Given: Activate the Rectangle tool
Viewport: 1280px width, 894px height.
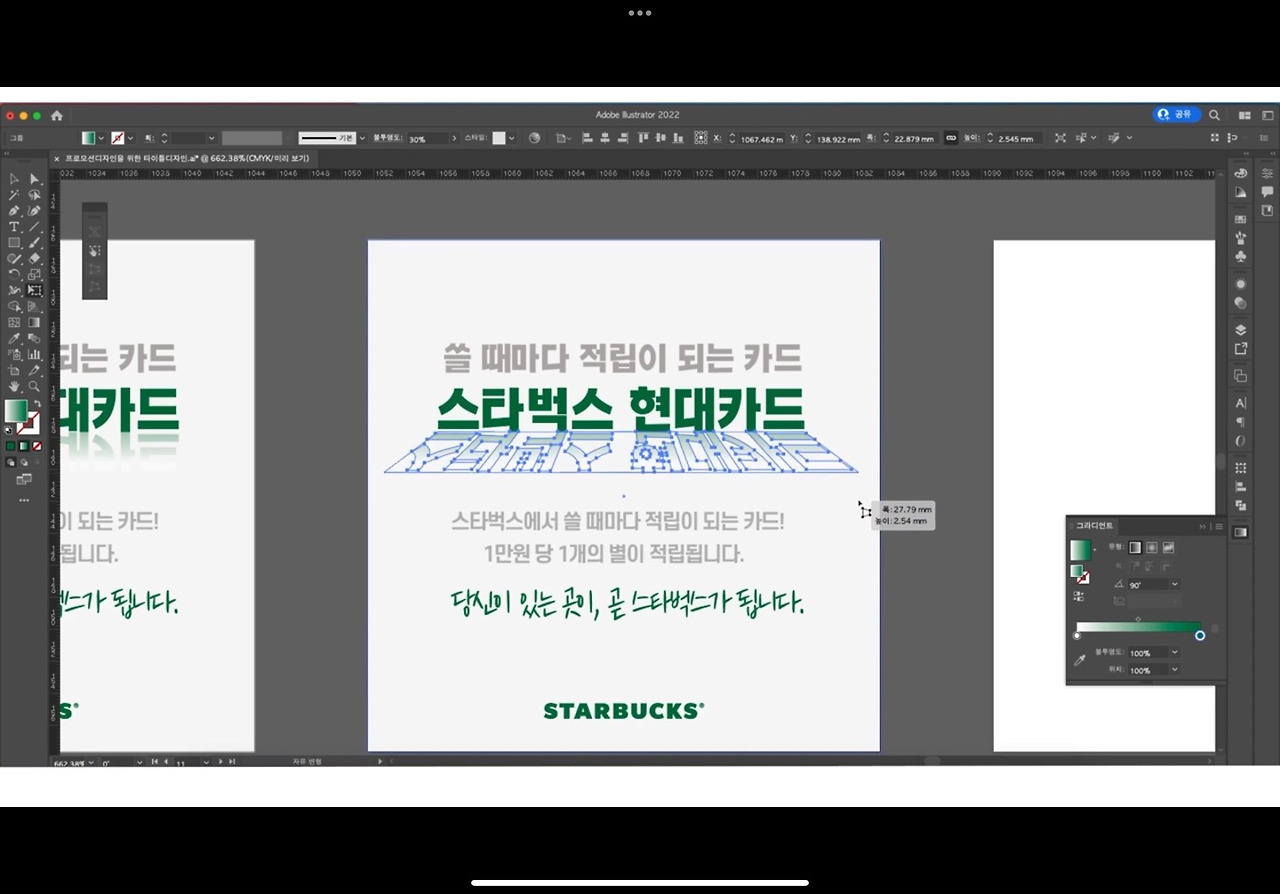Looking at the screenshot, I should [x=13, y=242].
